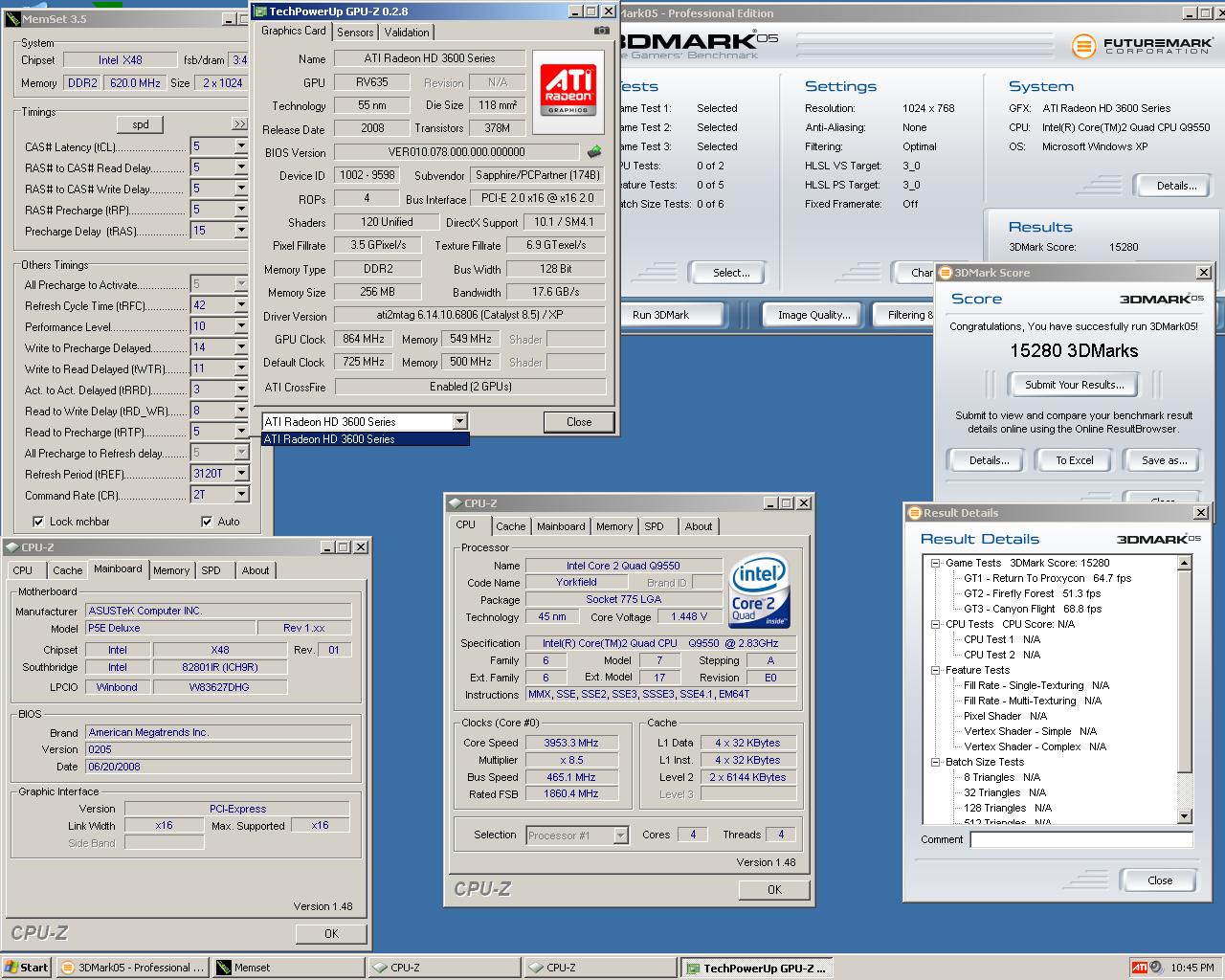The width and height of the screenshot is (1225, 980).
Task: Open the Command Rate (CR) dropdown
Action: pos(240,495)
